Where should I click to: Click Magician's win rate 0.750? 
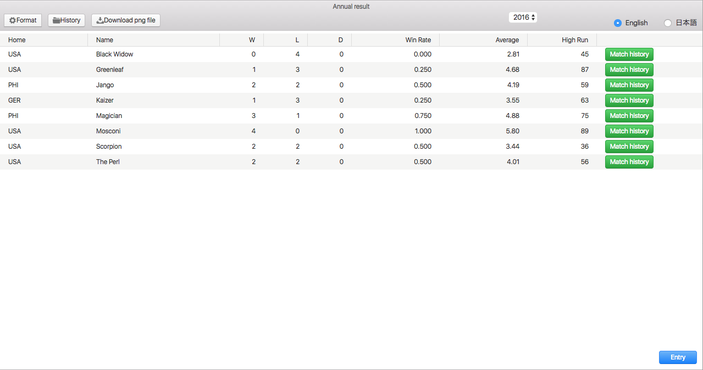coord(423,116)
